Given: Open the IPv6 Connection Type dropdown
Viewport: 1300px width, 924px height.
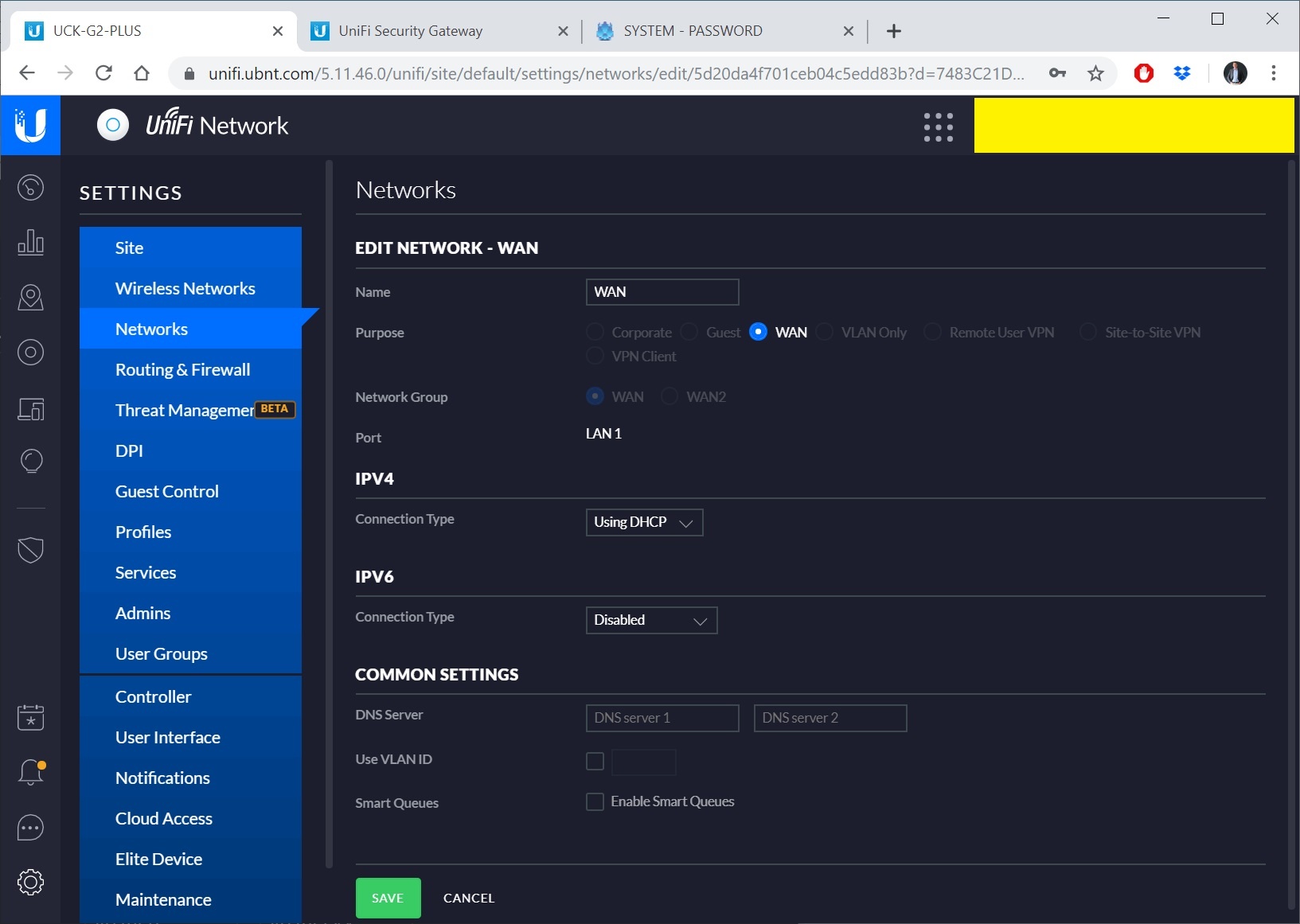Looking at the screenshot, I should pyautogui.click(x=651, y=620).
